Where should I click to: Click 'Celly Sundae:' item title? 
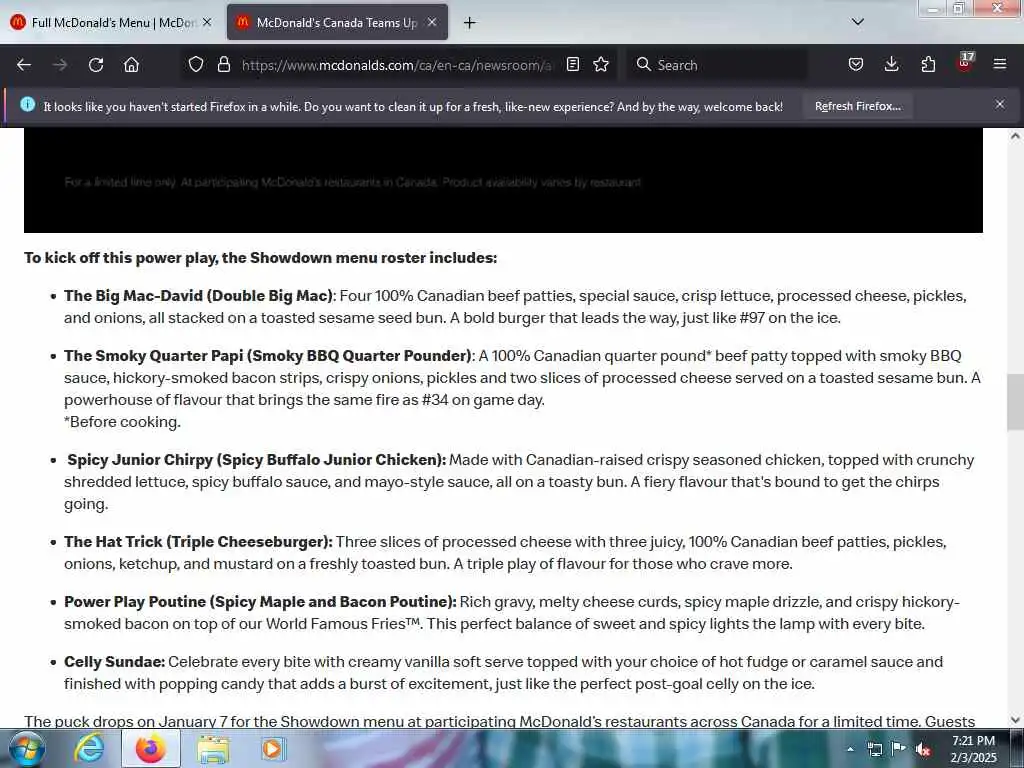coord(114,662)
